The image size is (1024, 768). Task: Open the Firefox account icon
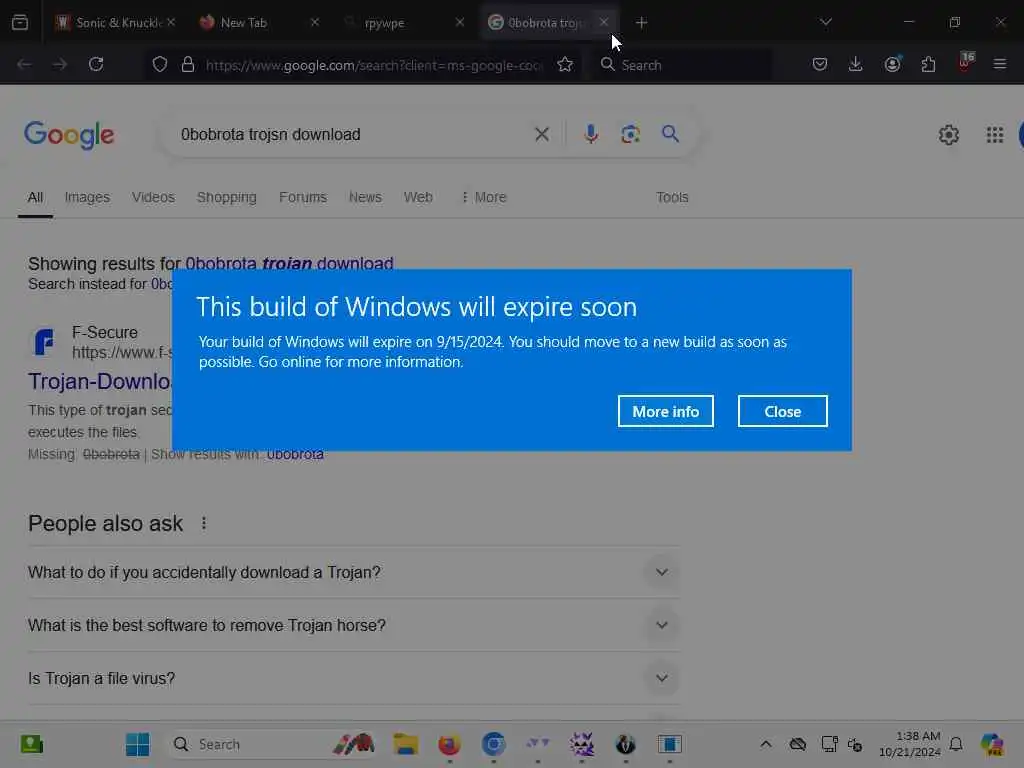tap(892, 64)
